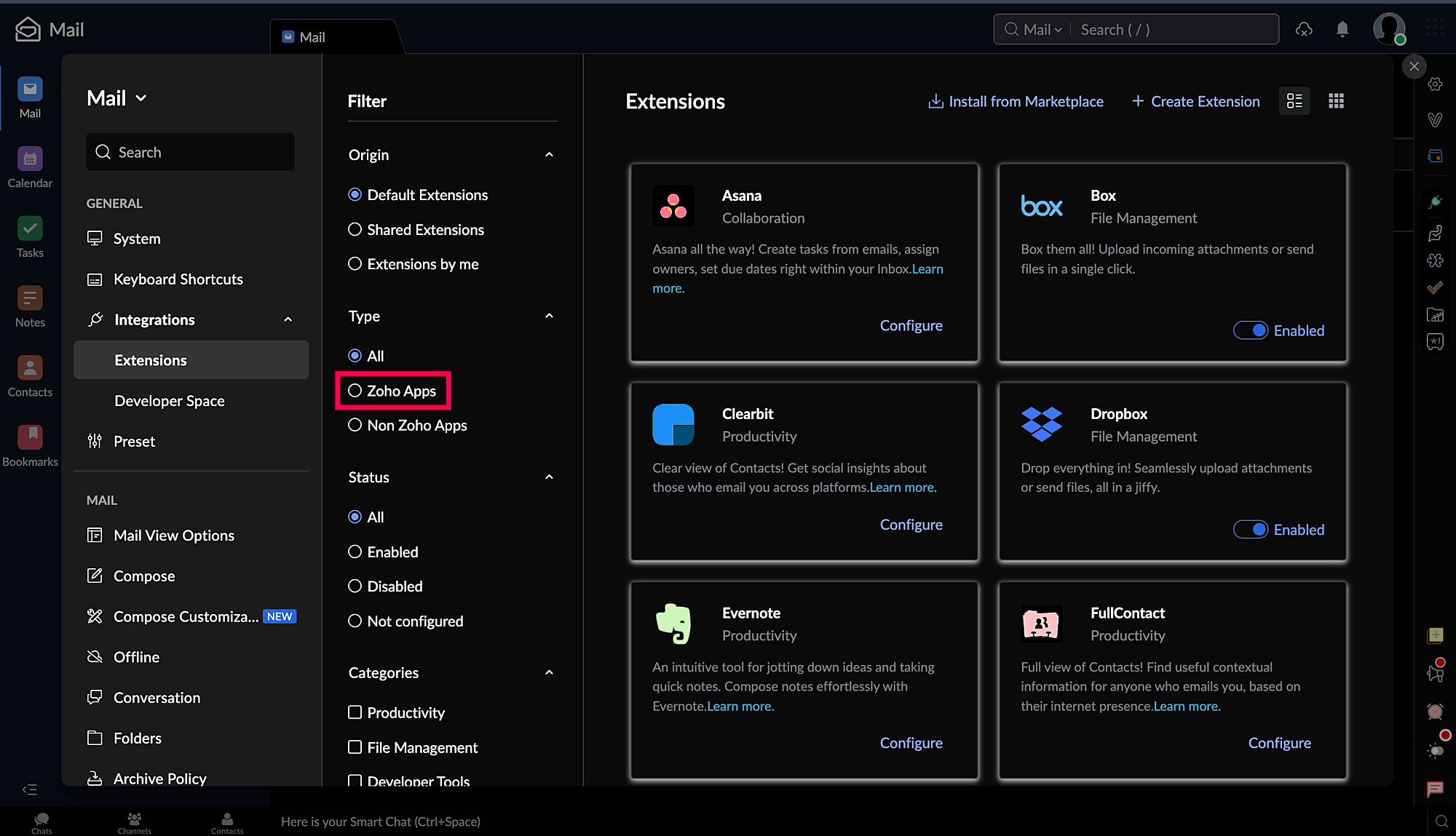
Task: Open Chats at the bottom bar
Action: pos(41,822)
